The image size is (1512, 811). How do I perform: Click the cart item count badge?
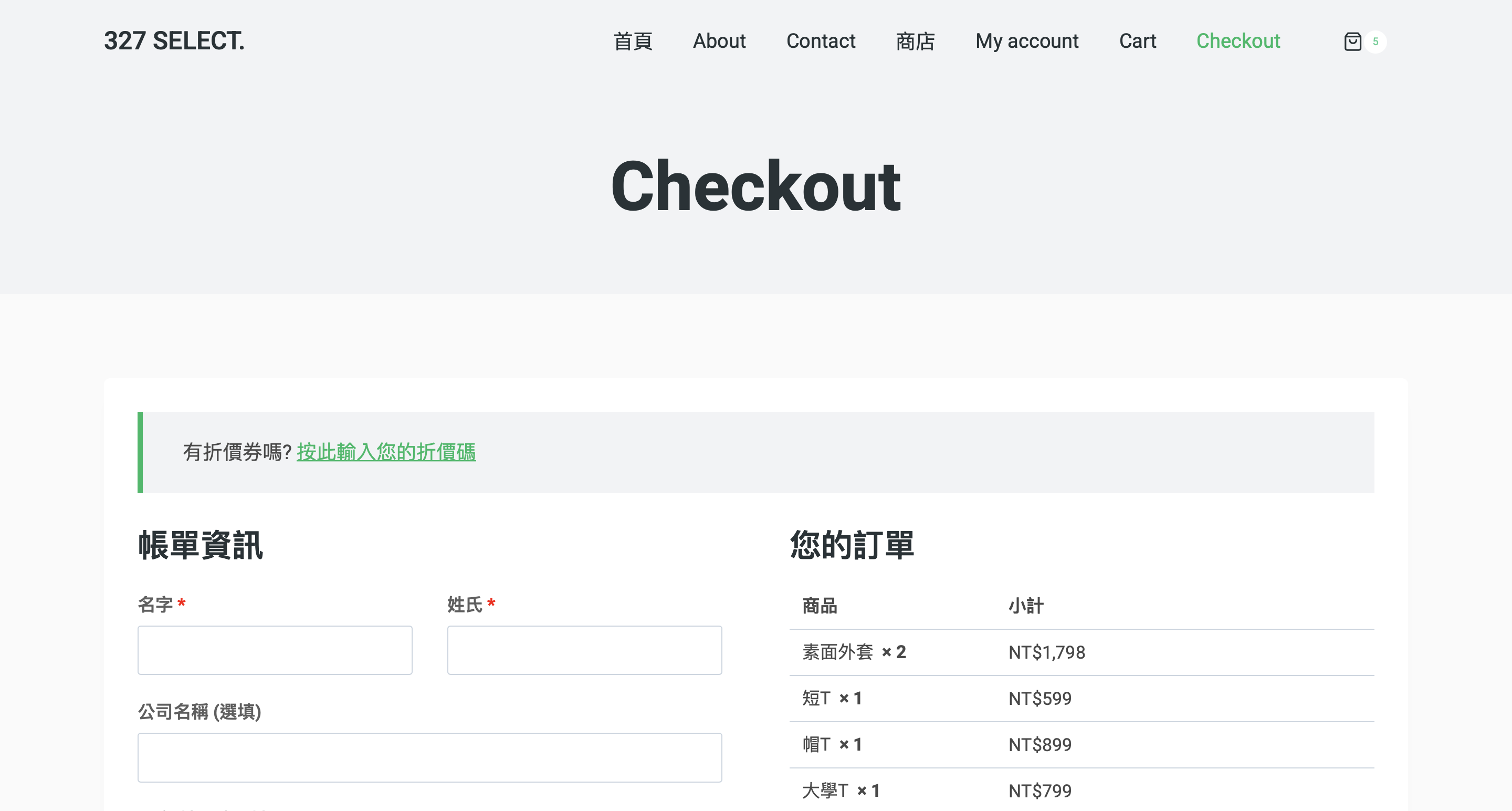1375,41
